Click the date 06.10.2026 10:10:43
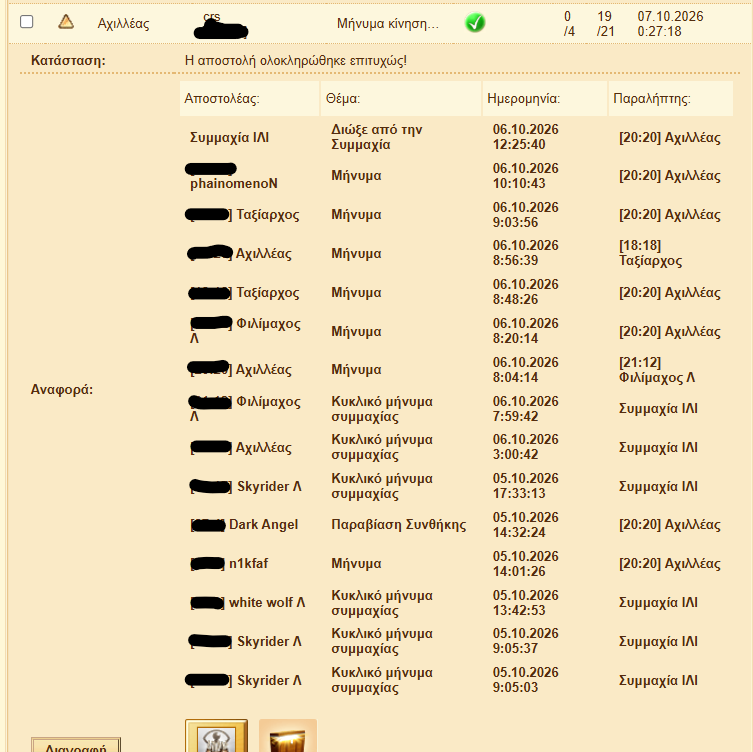Image resolution: width=753 pixels, height=752 pixels. click(525, 176)
